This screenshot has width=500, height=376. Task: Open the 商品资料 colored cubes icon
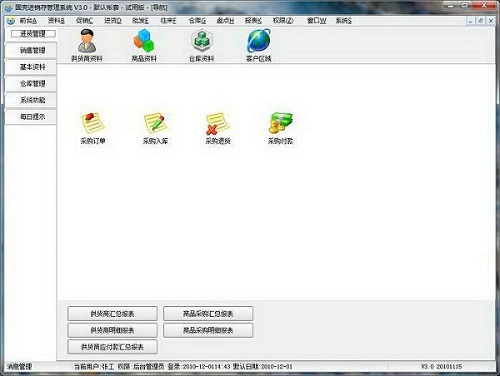[144, 41]
